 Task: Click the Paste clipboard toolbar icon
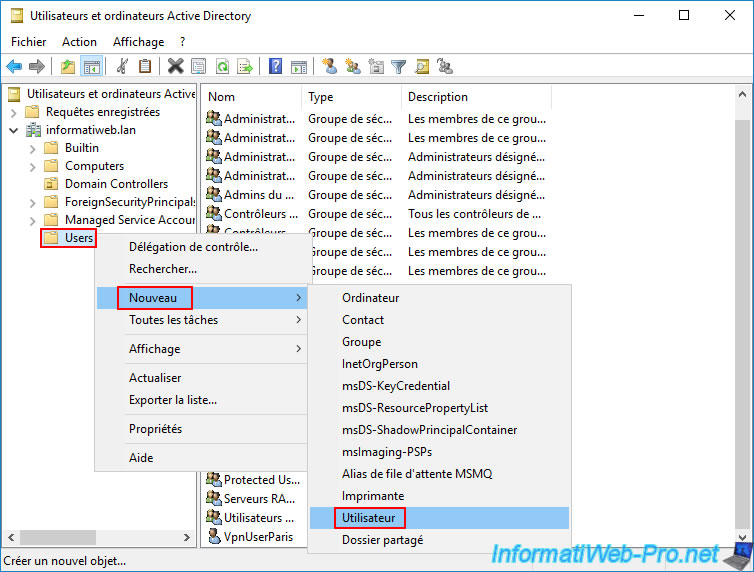point(145,67)
